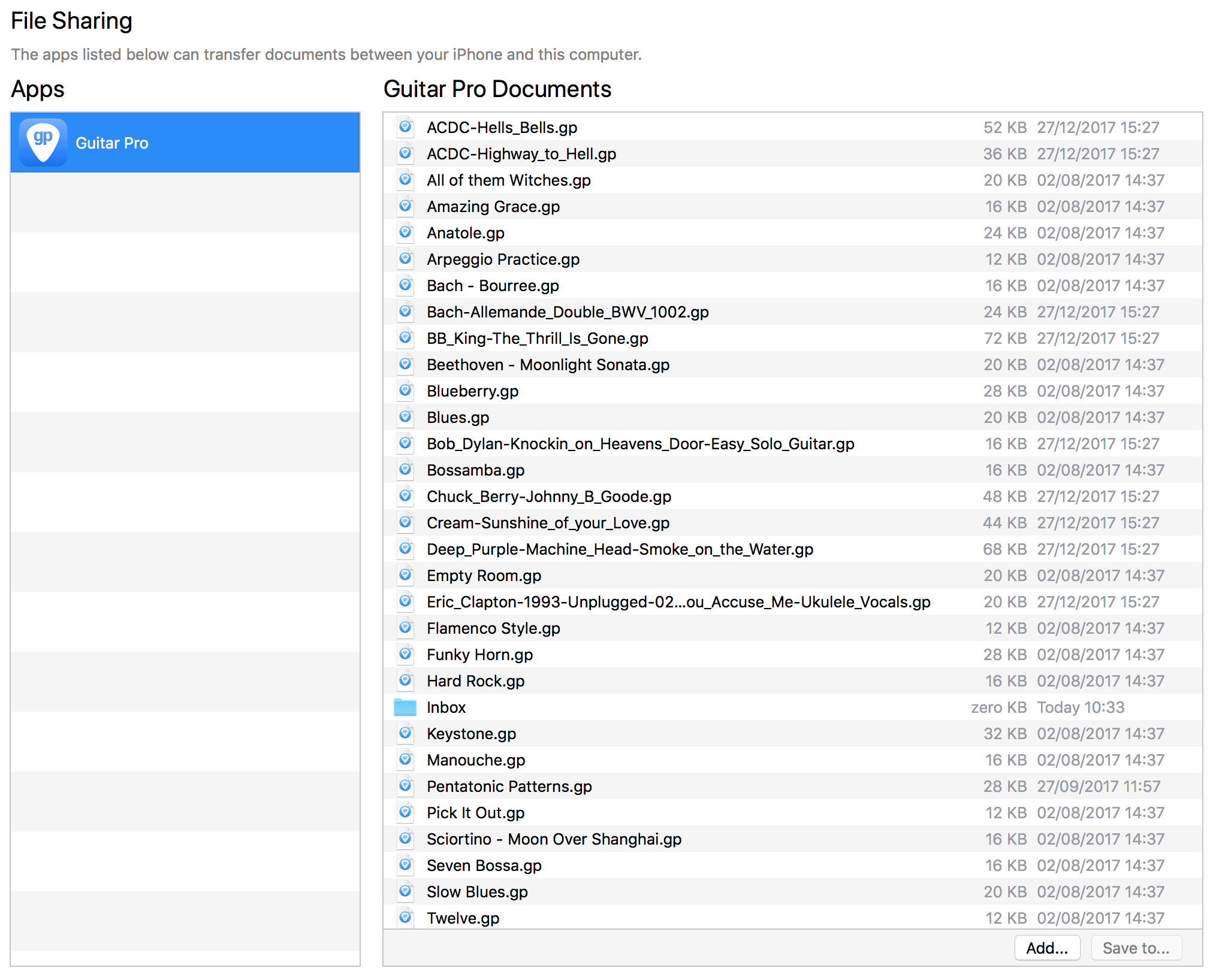Image resolution: width=1213 pixels, height=980 pixels.
Task: Click the 48 KB size of Chuck_Berry file
Action: coord(1005,497)
